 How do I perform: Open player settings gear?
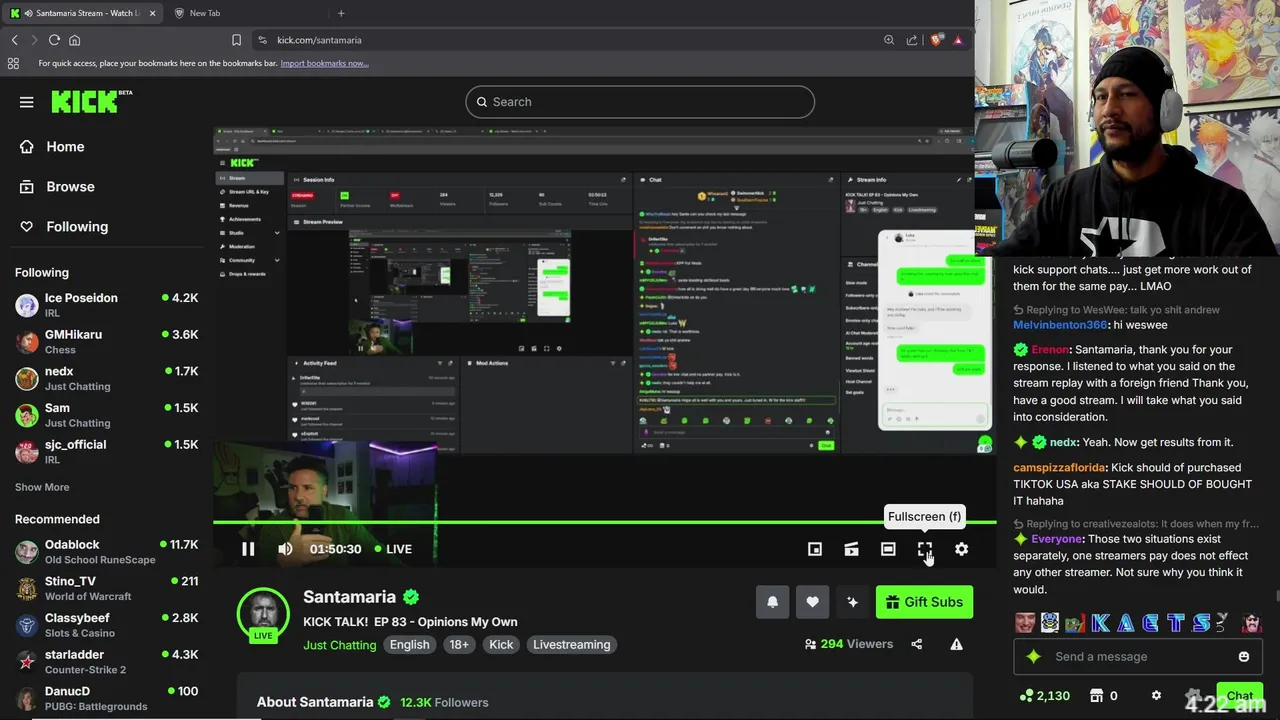(x=961, y=549)
